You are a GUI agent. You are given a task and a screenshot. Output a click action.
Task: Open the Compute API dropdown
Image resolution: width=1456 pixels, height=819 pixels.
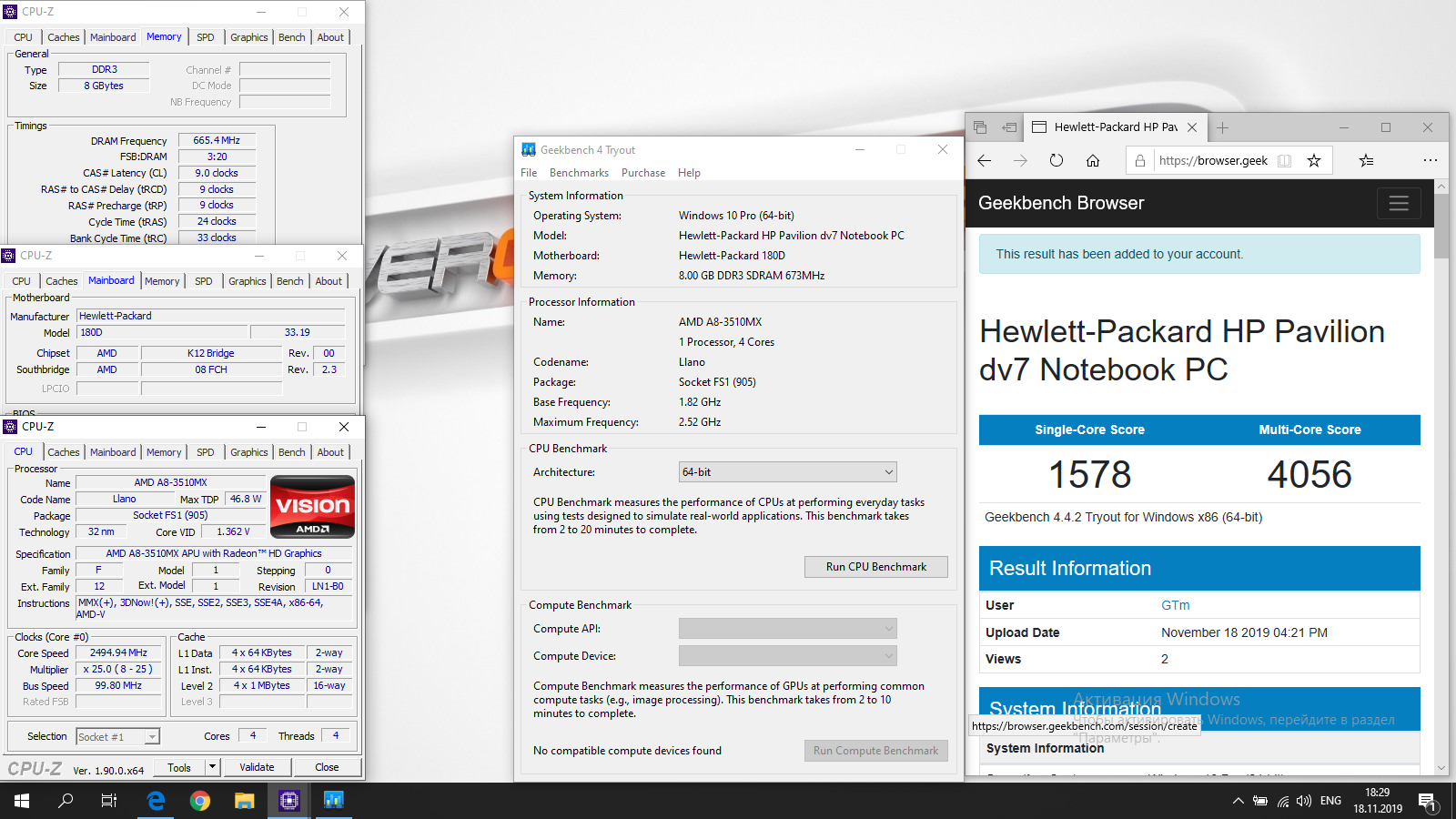click(x=788, y=629)
